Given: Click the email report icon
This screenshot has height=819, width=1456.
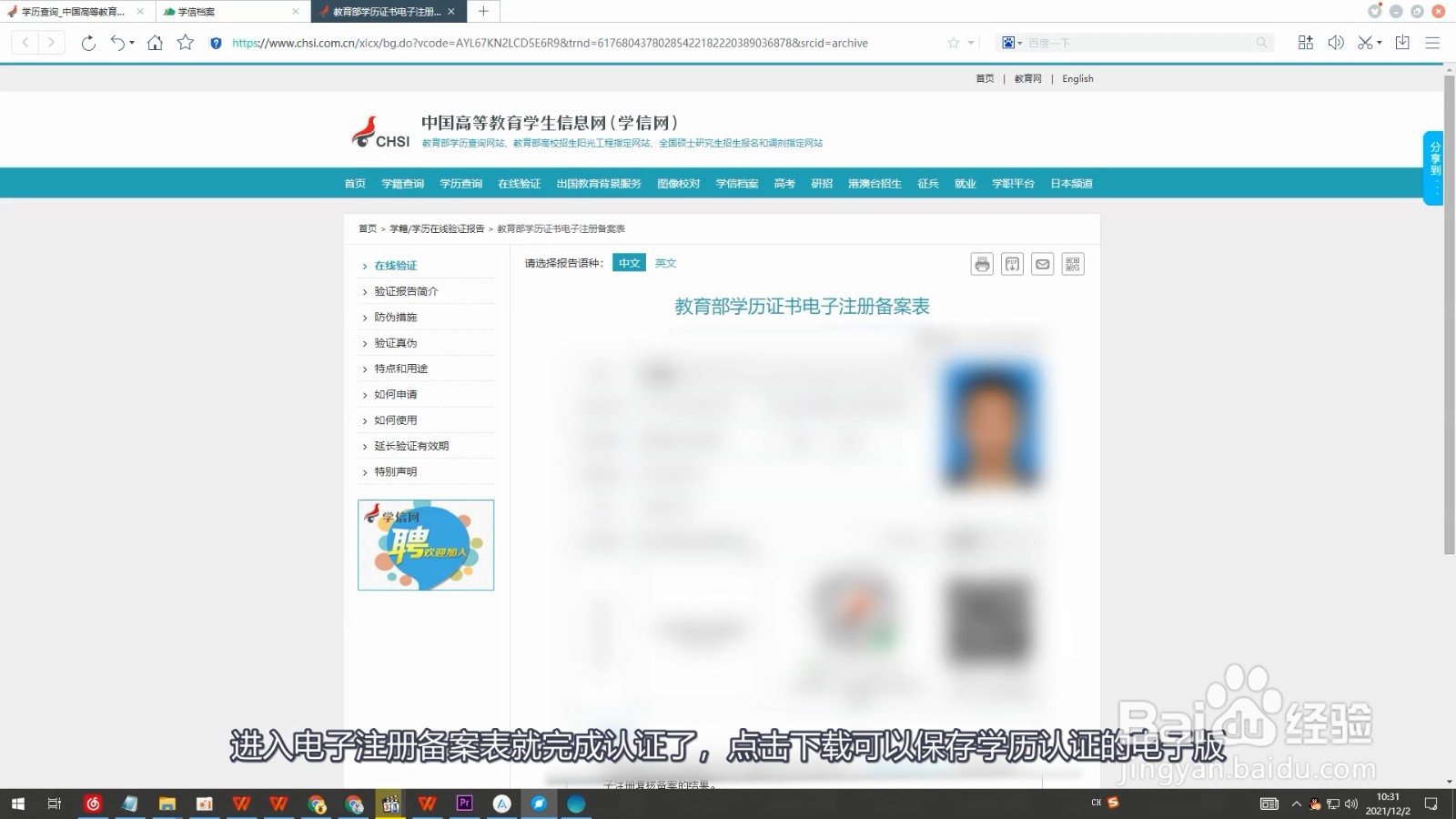Looking at the screenshot, I should (x=1043, y=264).
